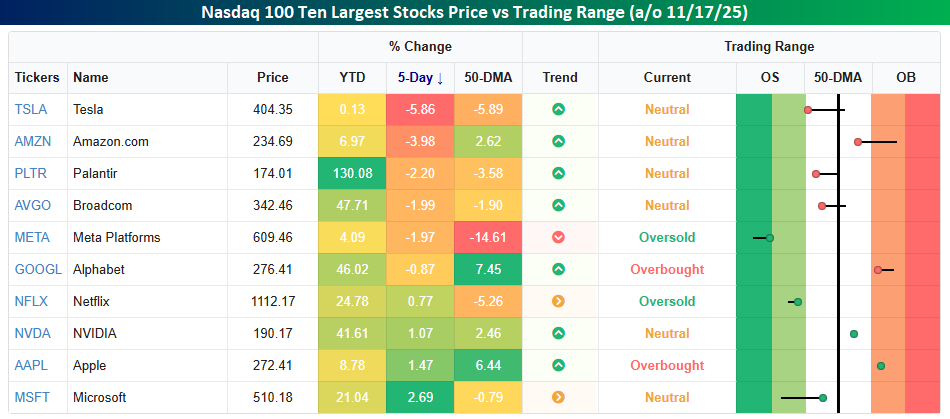Sort by the 5-Day column header
The image size is (950, 419).
[x=420, y=77]
